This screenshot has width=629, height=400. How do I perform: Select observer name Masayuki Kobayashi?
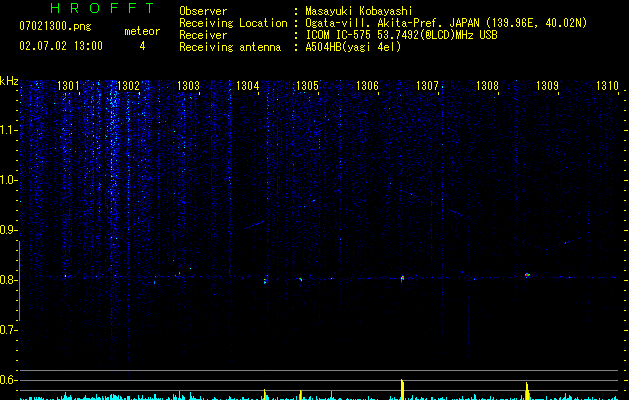point(359,11)
